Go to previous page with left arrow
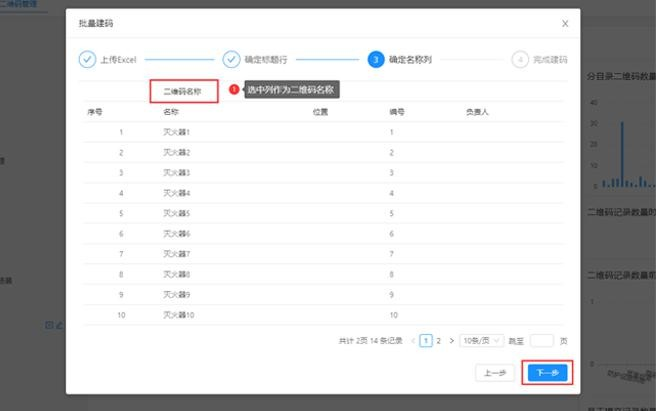The image size is (656, 411). [413, 341]
